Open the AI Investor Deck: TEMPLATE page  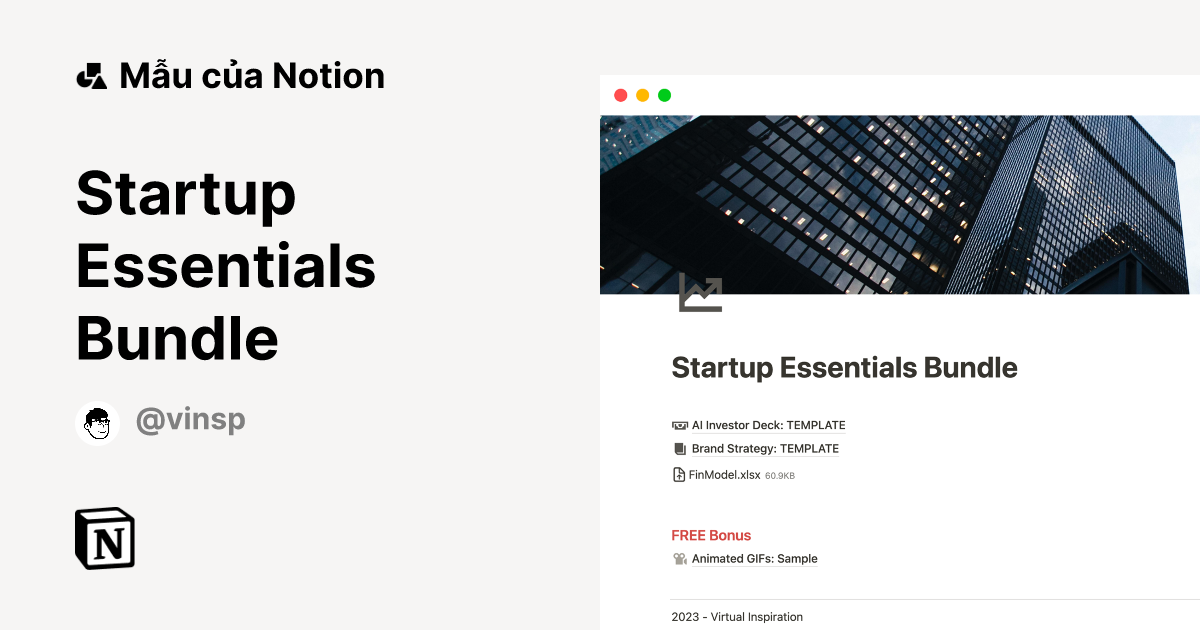pyautogui.click(x=768, y=425)
